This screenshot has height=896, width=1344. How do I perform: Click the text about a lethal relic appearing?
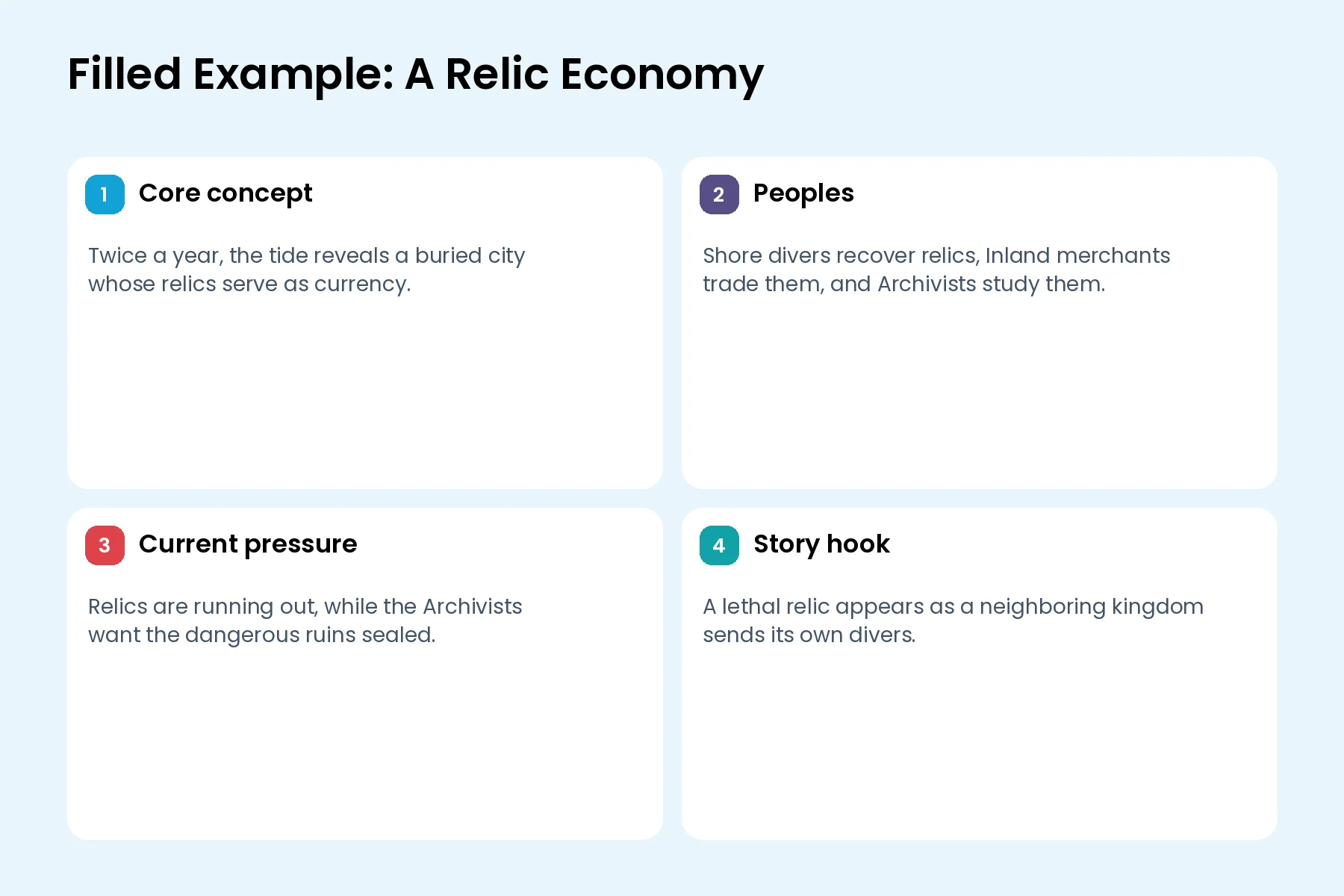(953, 620)
